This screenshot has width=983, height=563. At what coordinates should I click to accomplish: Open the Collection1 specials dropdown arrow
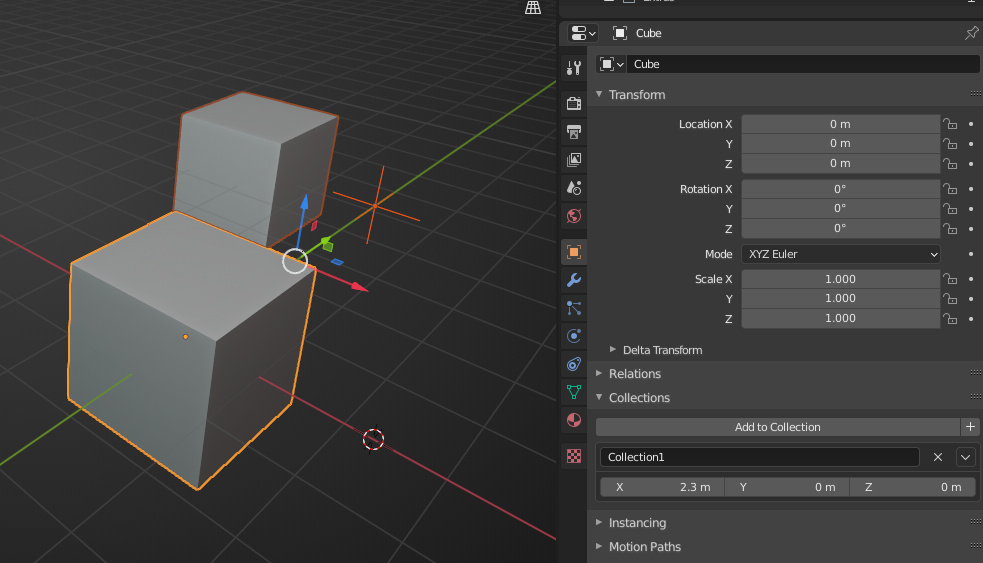pyautogui.click(x=965, y=457)
